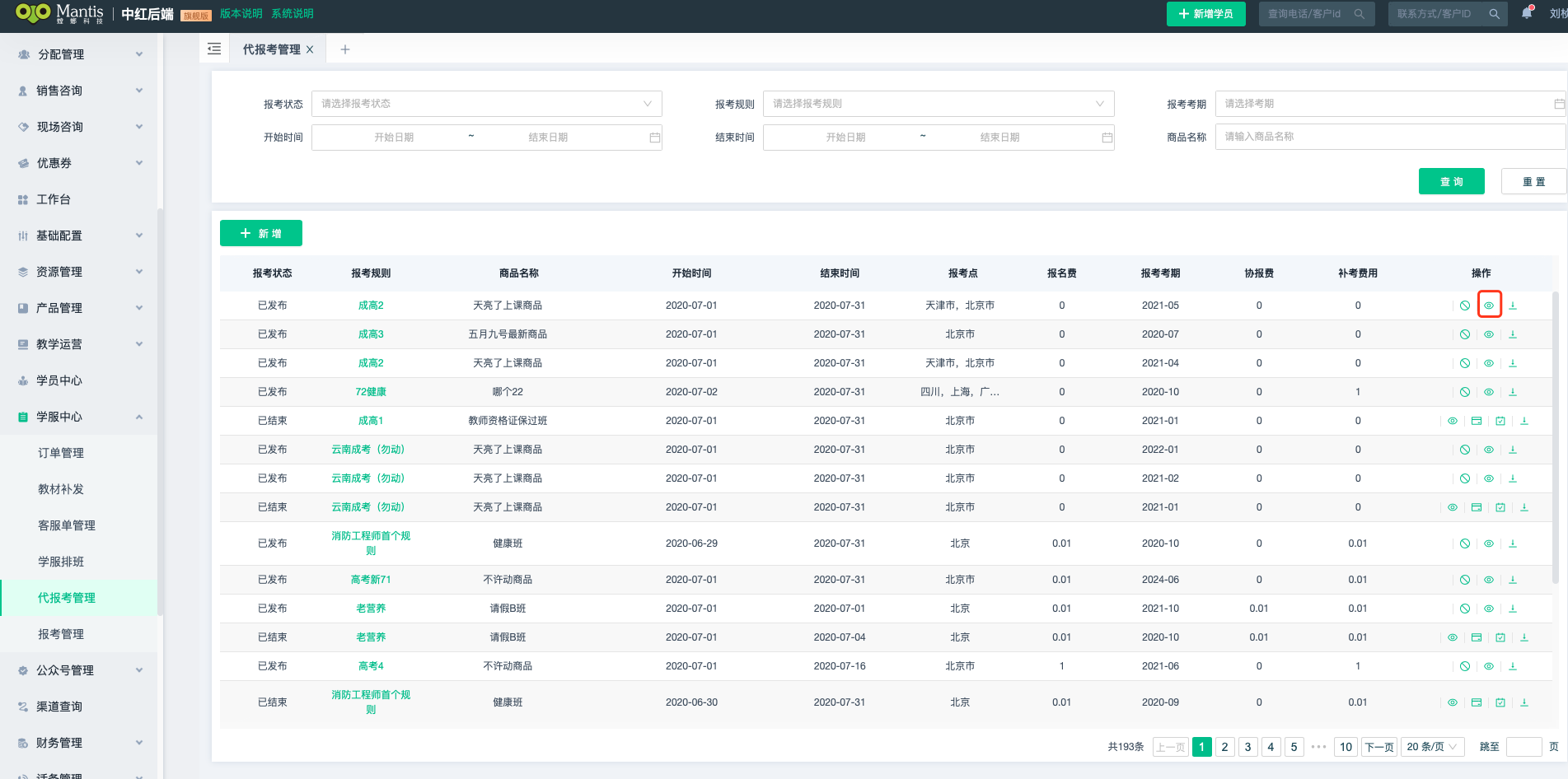This screenshot has height=779, width=1568.
Task: Click card icon in 云南成考 2021-01 row
Action: (1477, 507)
